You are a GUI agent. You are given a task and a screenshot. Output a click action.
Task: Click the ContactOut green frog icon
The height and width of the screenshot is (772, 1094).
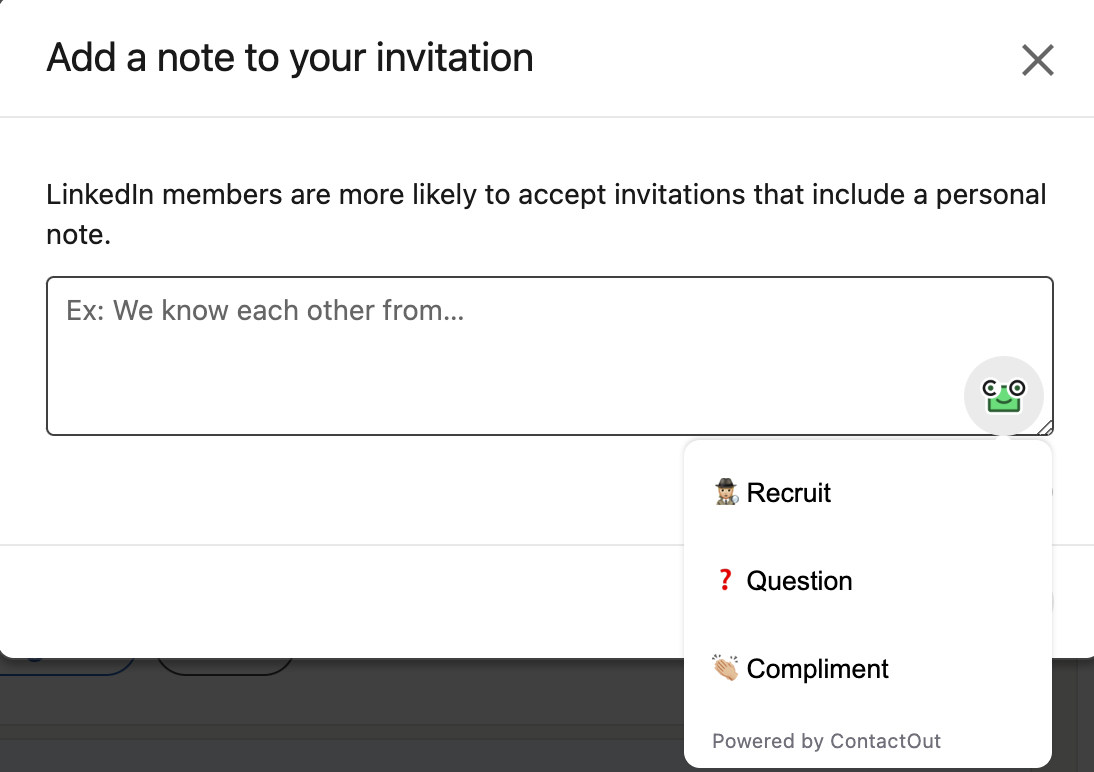point(1003,396)
